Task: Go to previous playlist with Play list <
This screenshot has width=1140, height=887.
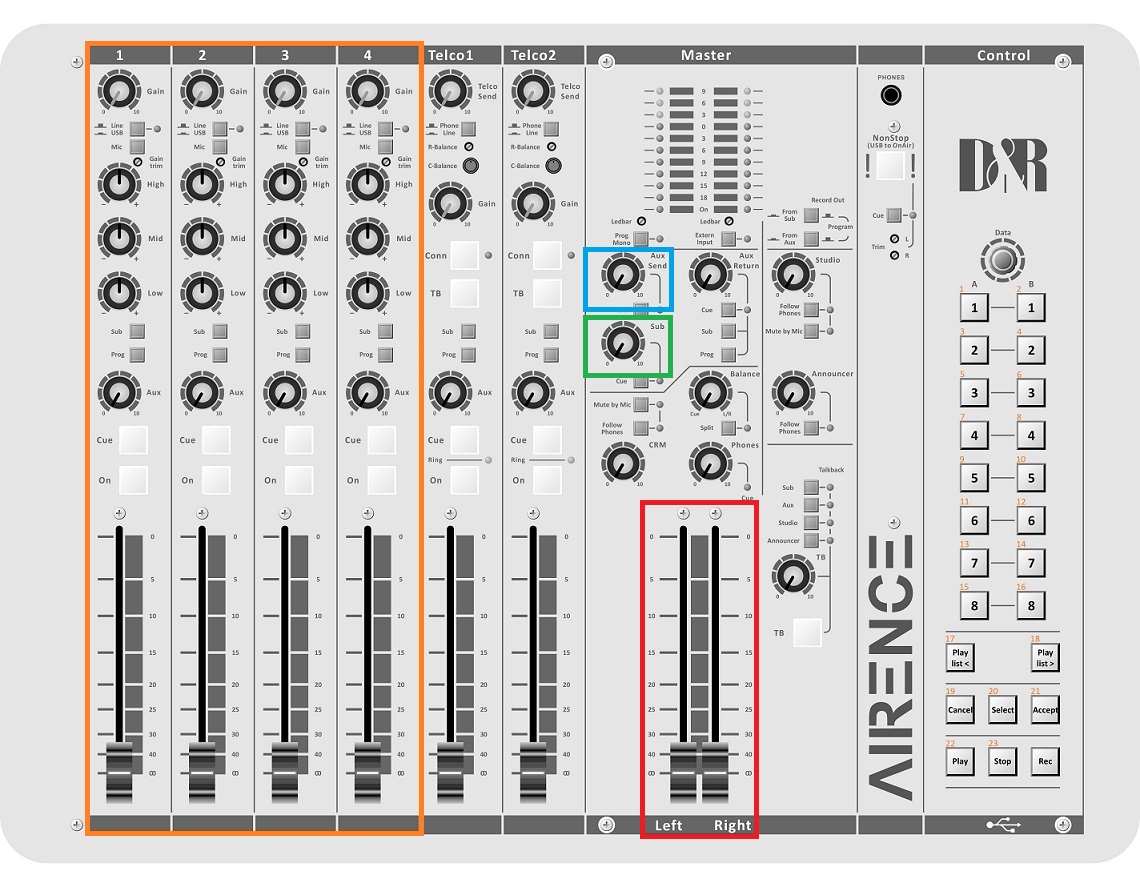Action: click(x=960, y=657)
